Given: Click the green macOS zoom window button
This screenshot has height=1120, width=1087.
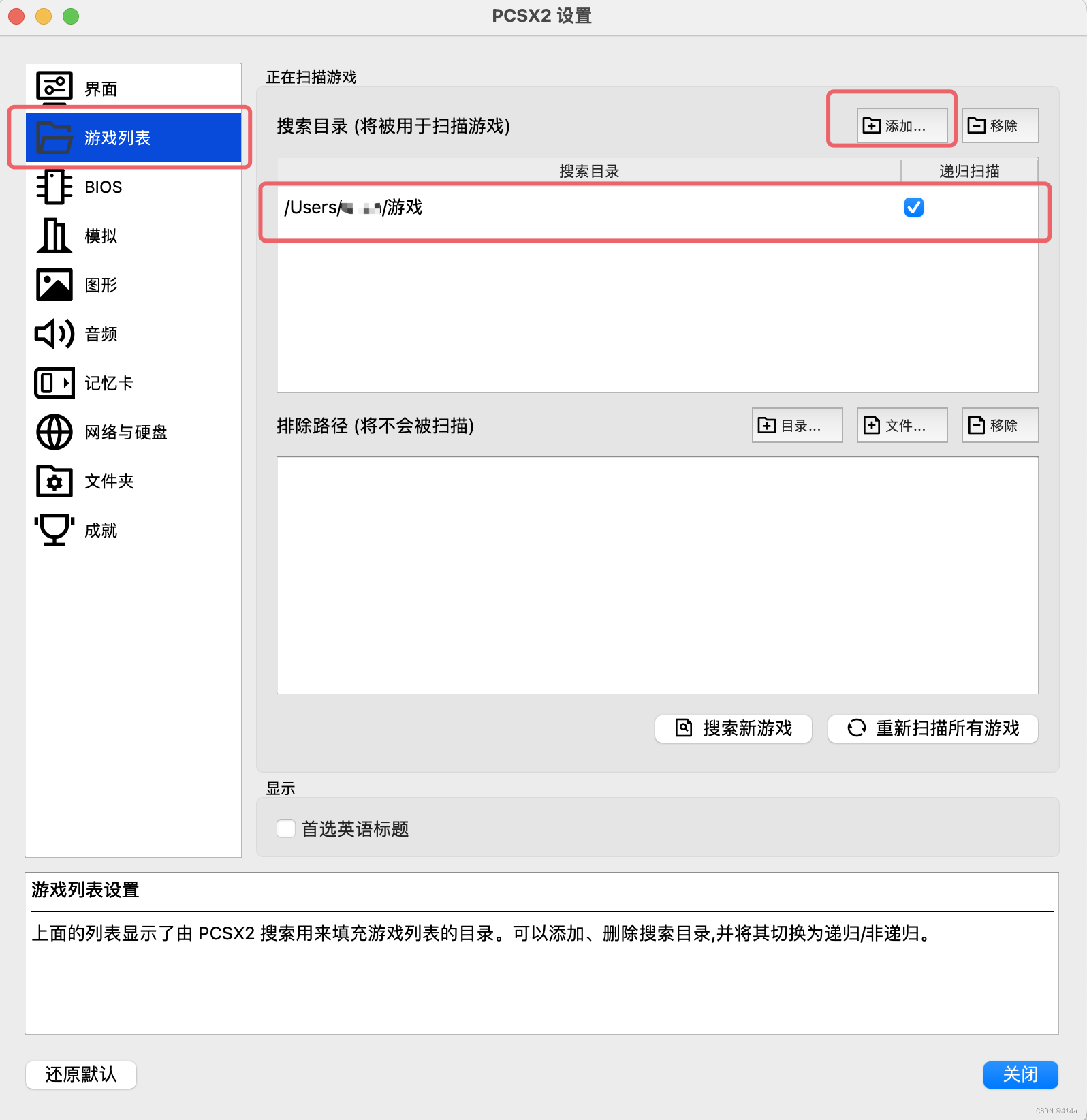Looking at the screenshot, I should tap(71, 16).
